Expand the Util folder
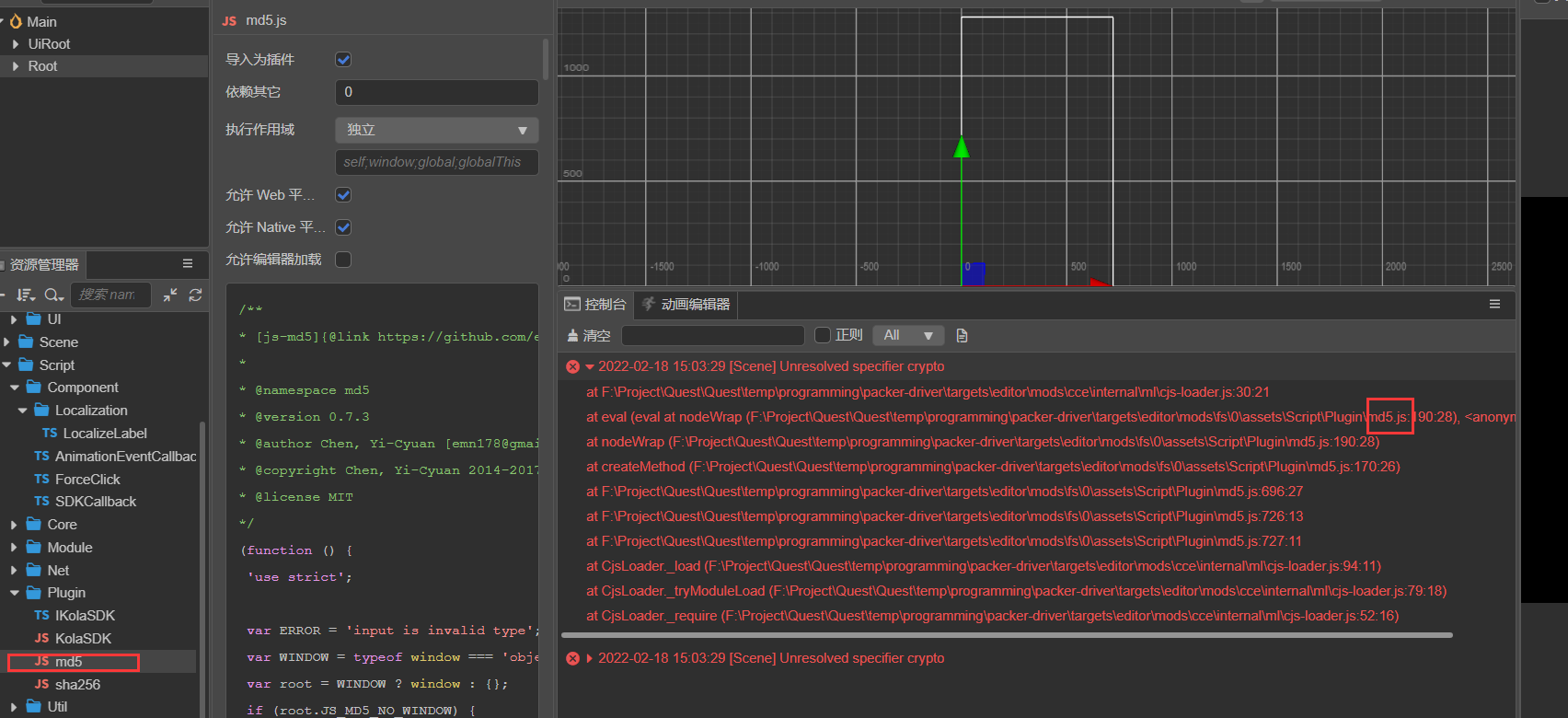This screenshot has width=1568, height=718. point(15,707)
